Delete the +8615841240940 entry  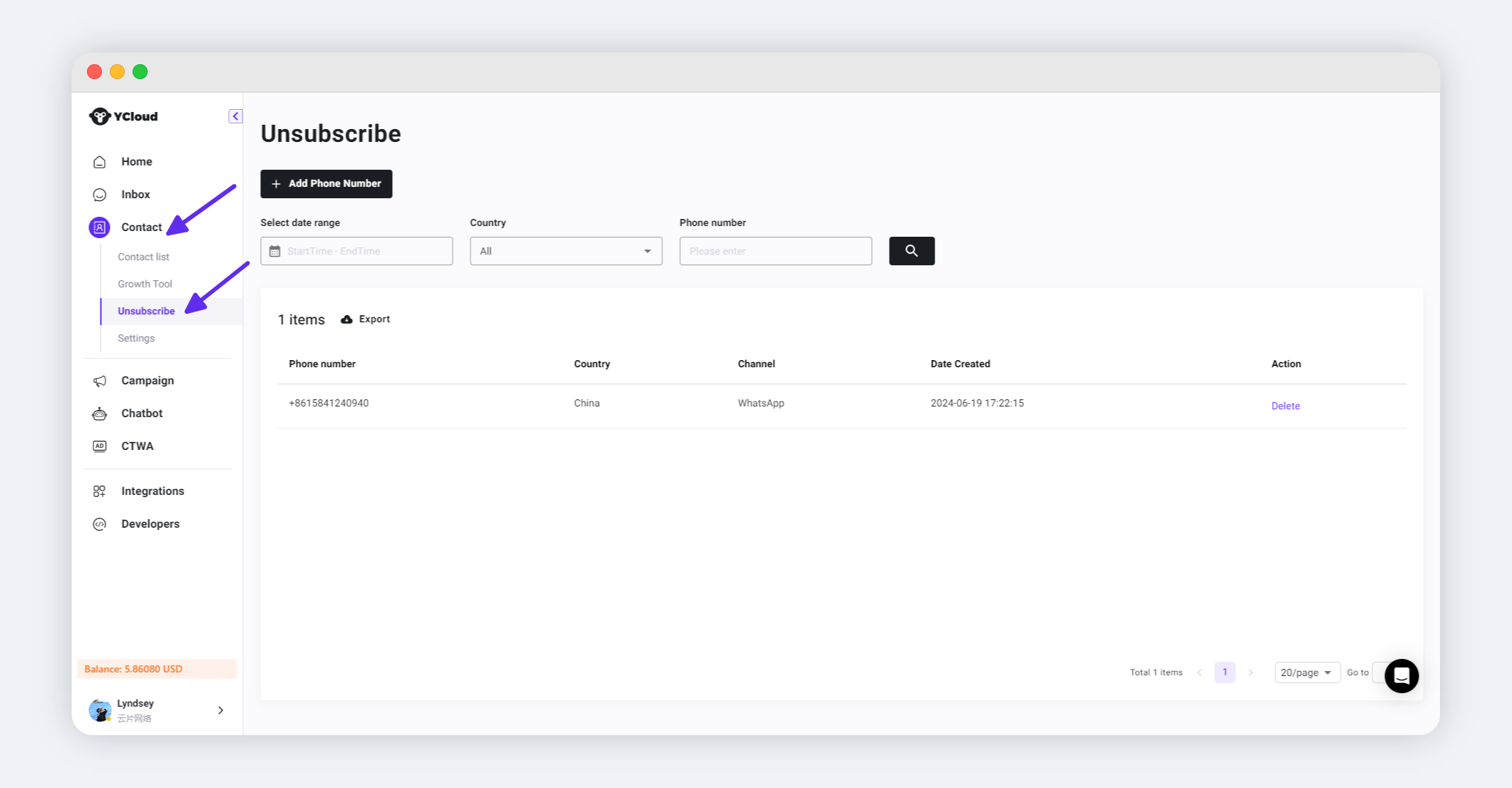1285,406
